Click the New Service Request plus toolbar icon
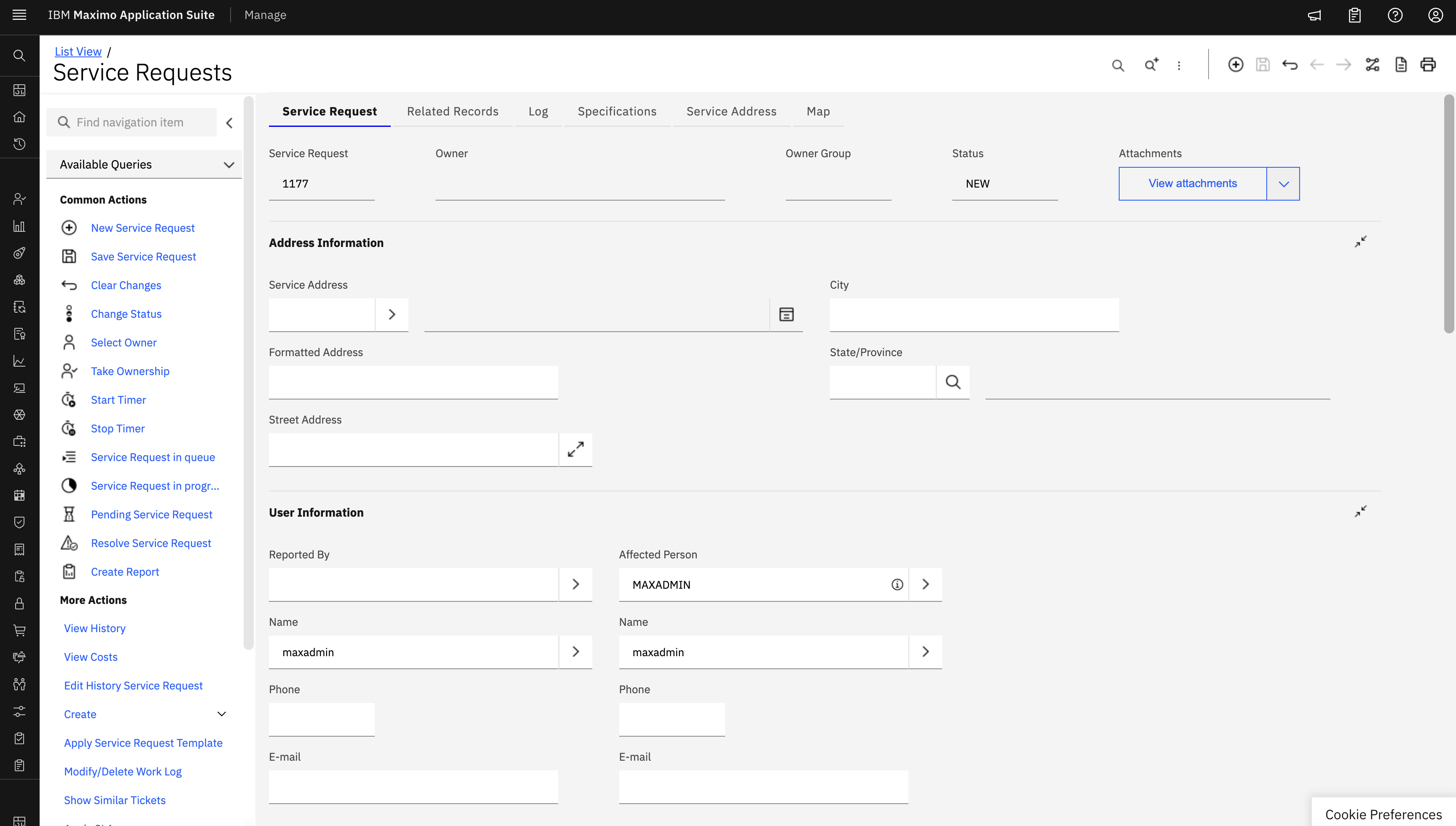1456x826 pixels. (x=1236, y=64)
